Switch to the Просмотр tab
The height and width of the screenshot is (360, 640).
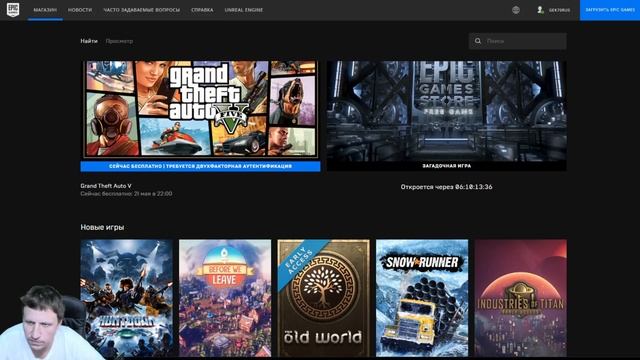point(119,41)
